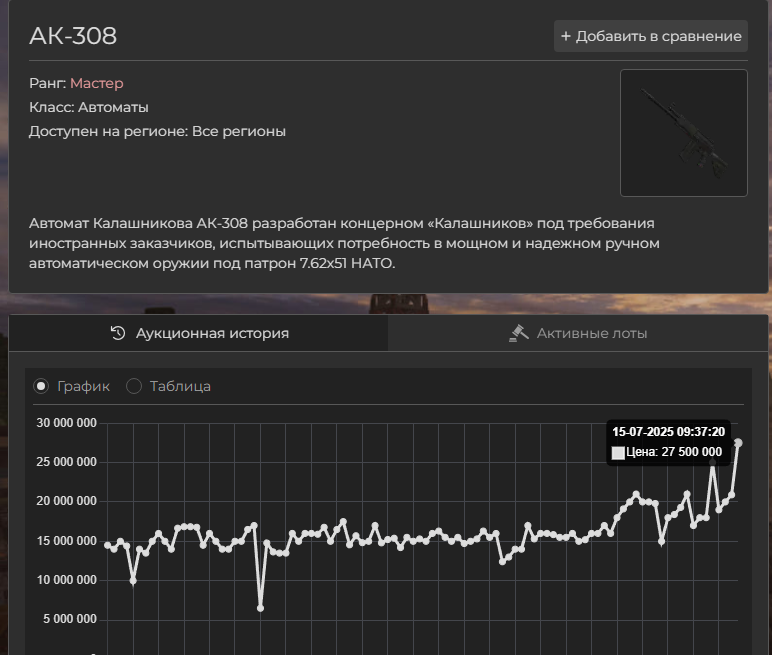Click the AK-308 title heading
The height and width of the screenshot is (655, 772).
pos(73,36)
